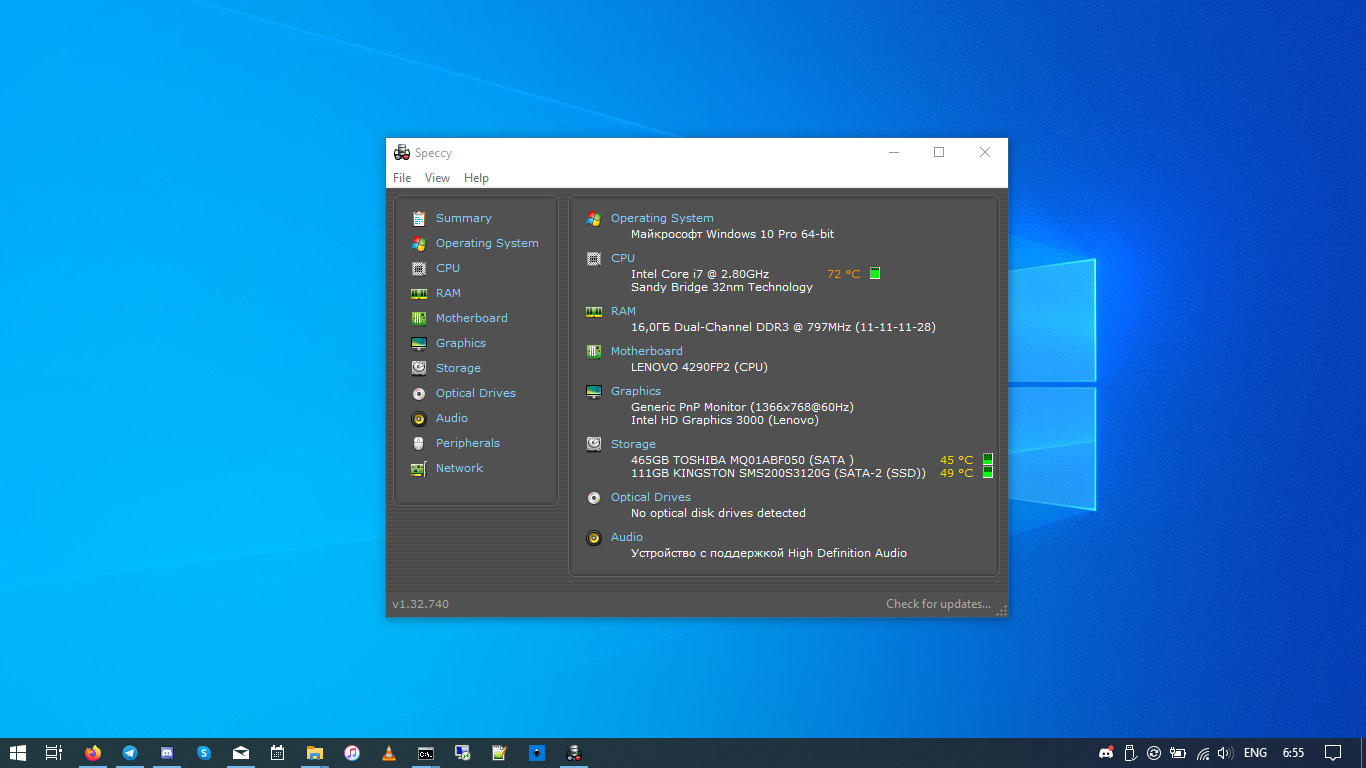Choose the Motherboard icon in the sidebar
This screenshot has width=1366, height=768.
(x=419, y=318)
